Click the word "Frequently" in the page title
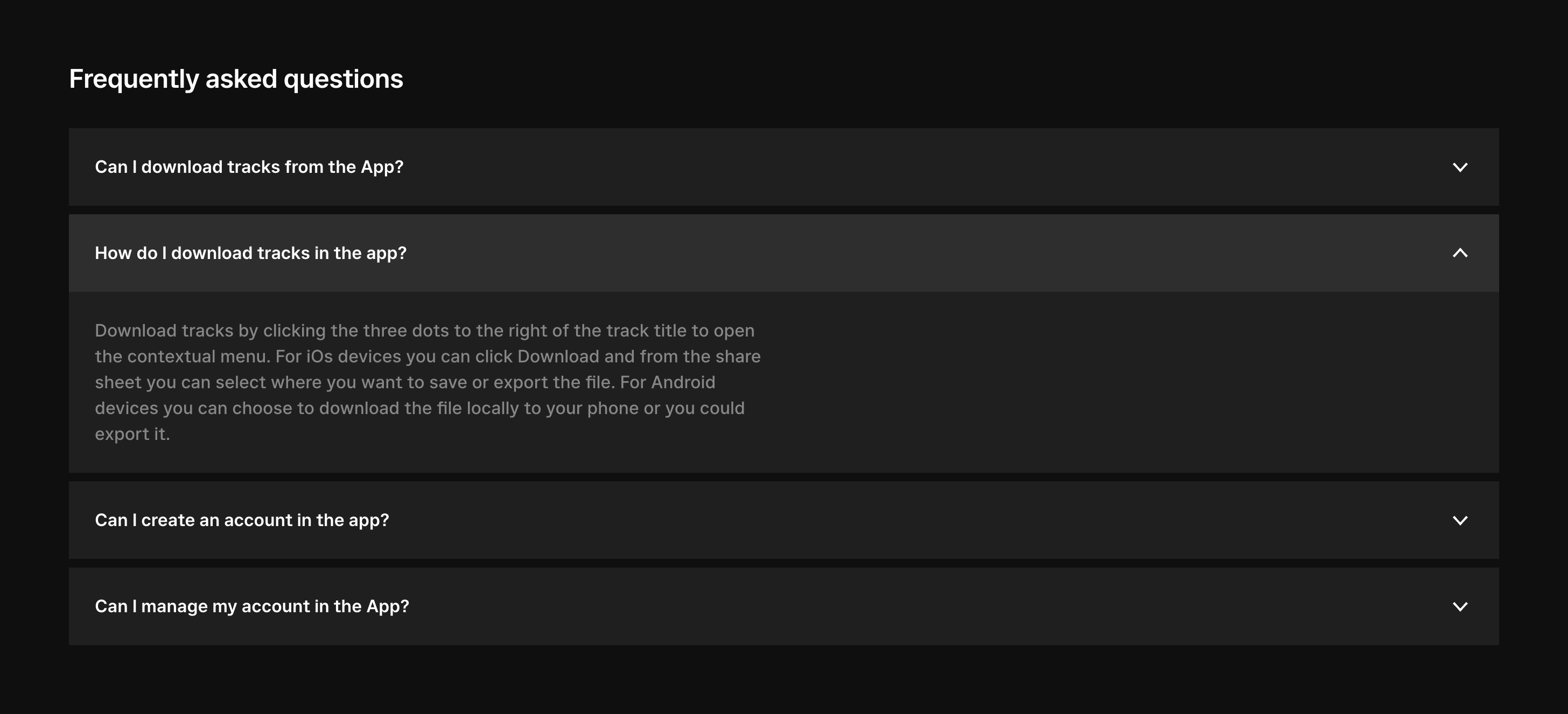1568x714 pixels. [134, 79]
